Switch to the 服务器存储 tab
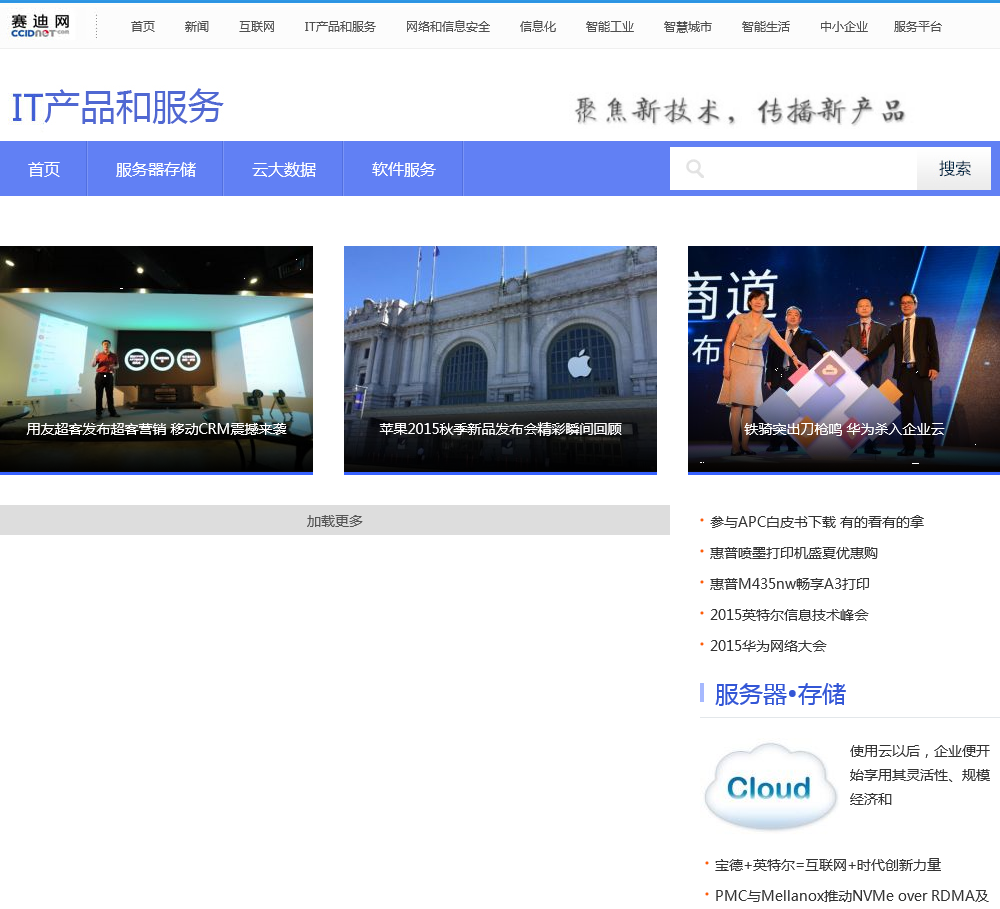 pyautogui.click(x=155, y=170)
